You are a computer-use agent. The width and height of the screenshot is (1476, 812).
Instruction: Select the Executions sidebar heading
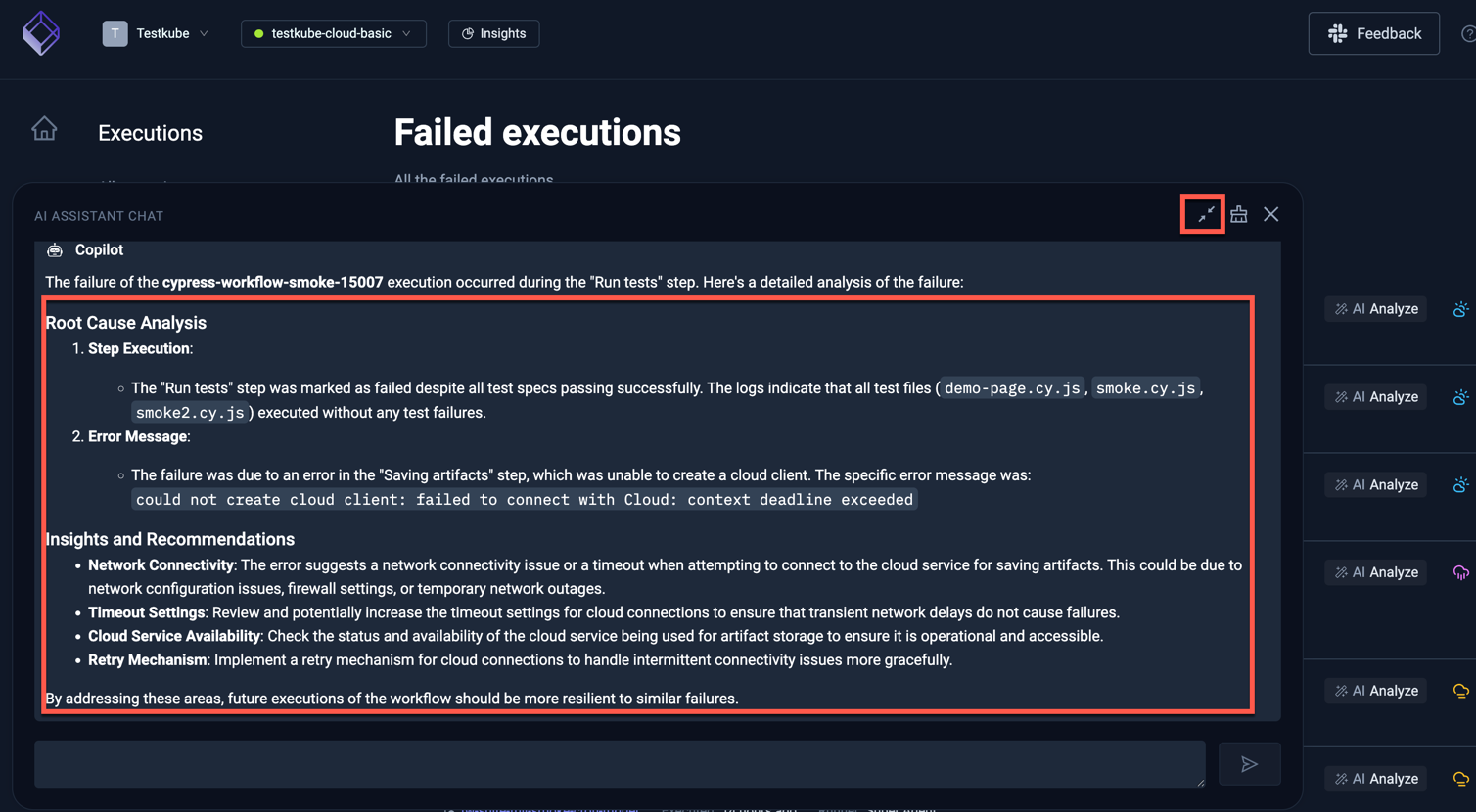point(150,133)
